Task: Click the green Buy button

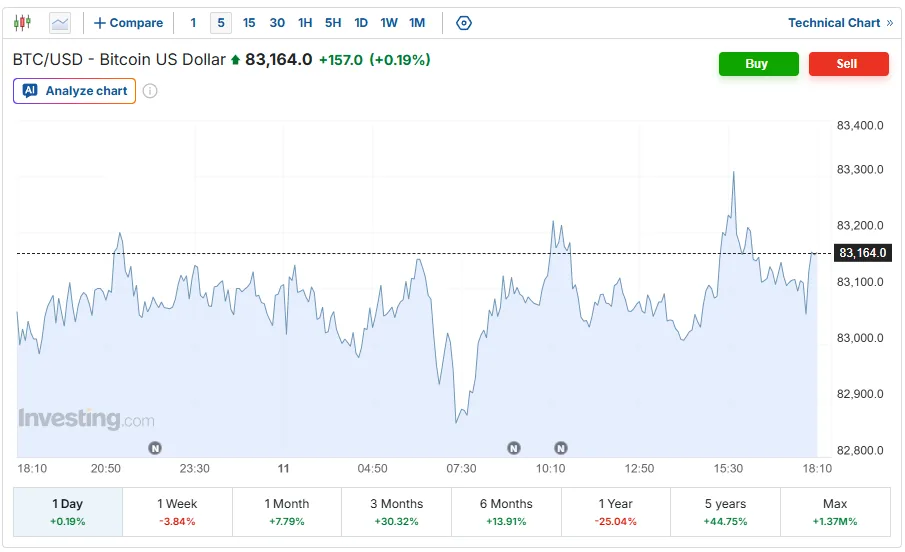Action: click(x=758, y=64)
